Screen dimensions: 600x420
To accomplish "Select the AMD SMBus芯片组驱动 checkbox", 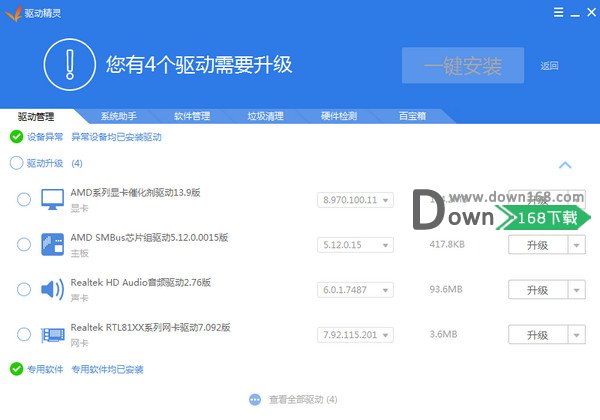I will click(24, 244).
